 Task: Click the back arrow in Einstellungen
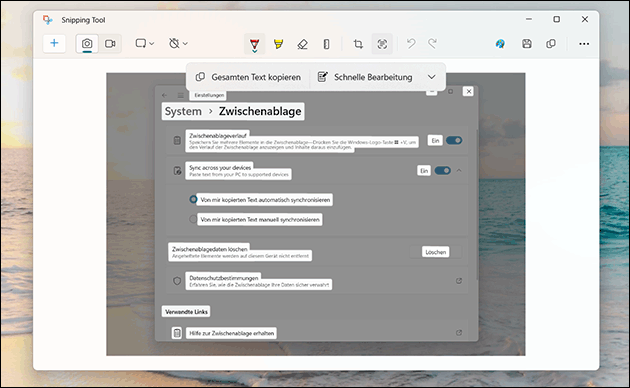pos(164,95)
